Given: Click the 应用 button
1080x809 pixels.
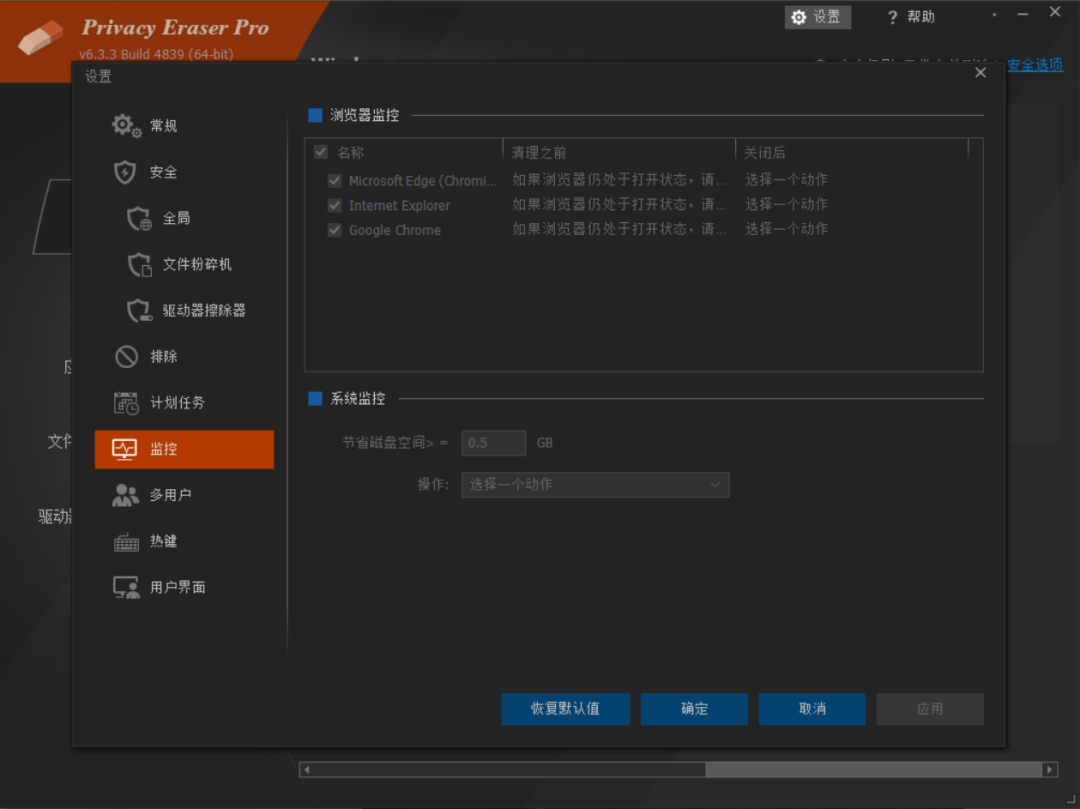Looking at the screenshot, I should (930, 709).
